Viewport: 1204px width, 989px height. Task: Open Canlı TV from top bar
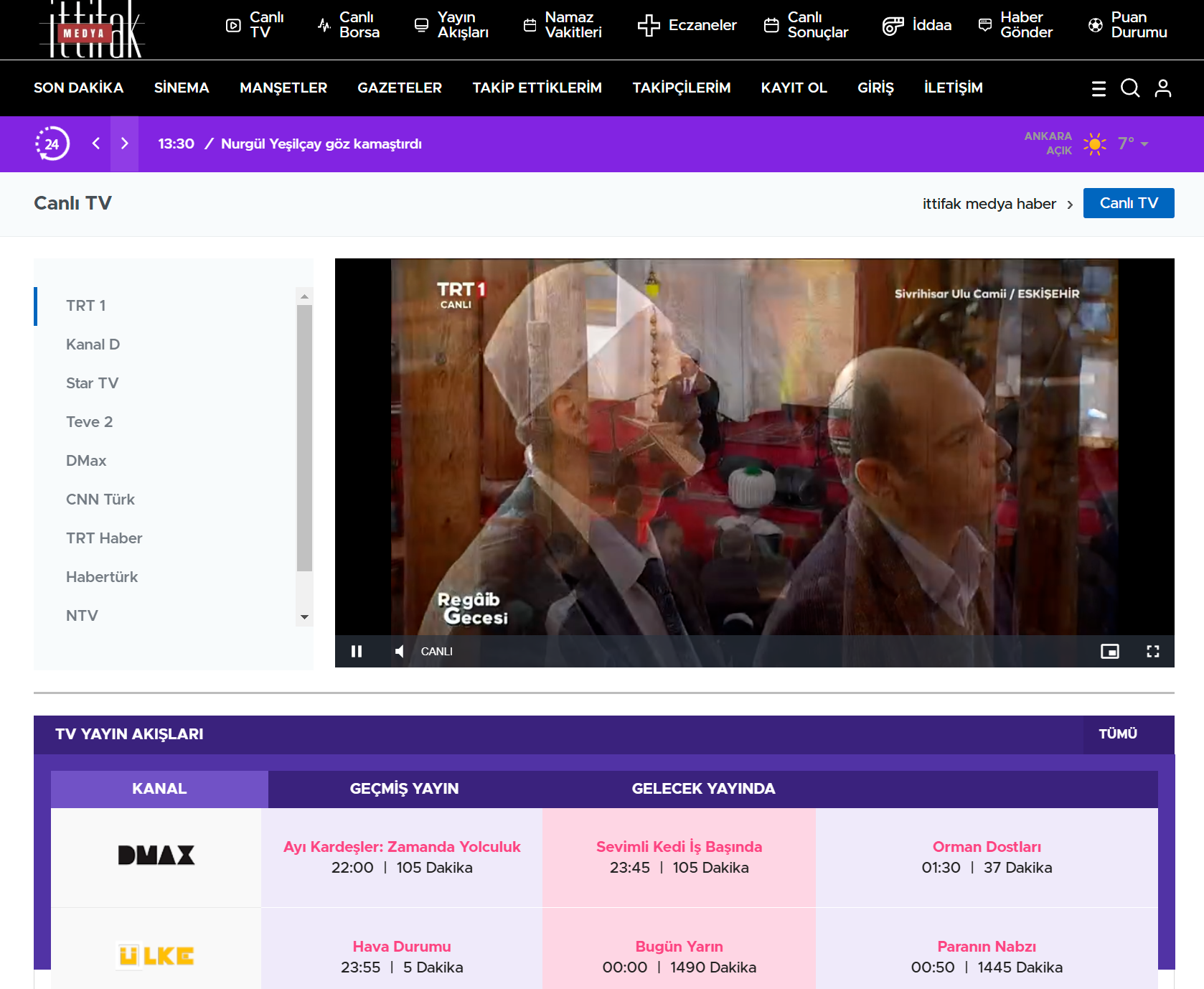pos(255,25)
